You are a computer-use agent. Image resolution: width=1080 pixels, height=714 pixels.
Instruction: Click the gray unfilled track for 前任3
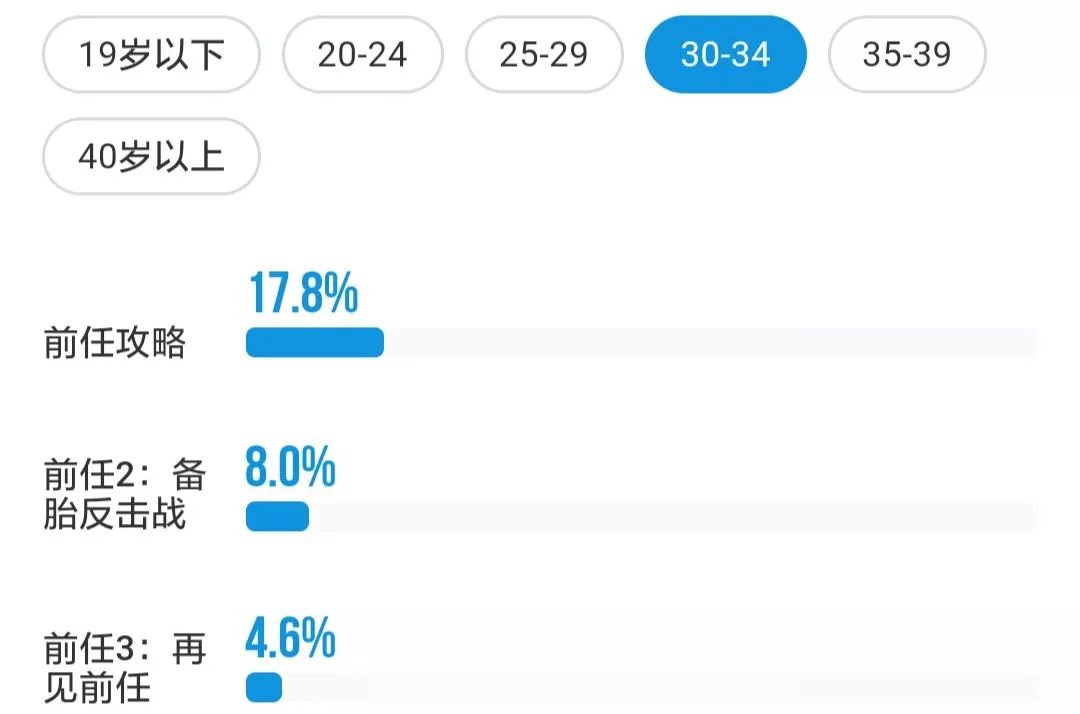coord(660,688)
